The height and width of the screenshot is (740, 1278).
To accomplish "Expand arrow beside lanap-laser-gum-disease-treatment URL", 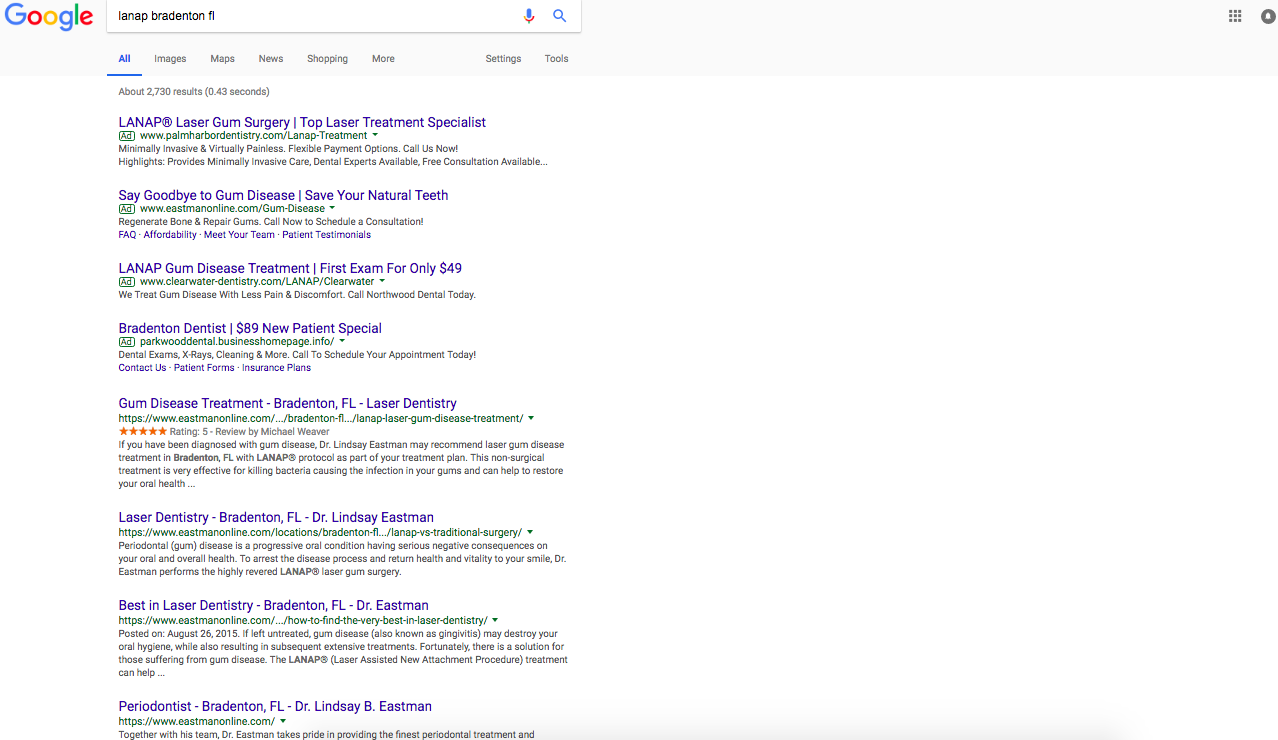I will coord(531,418).
